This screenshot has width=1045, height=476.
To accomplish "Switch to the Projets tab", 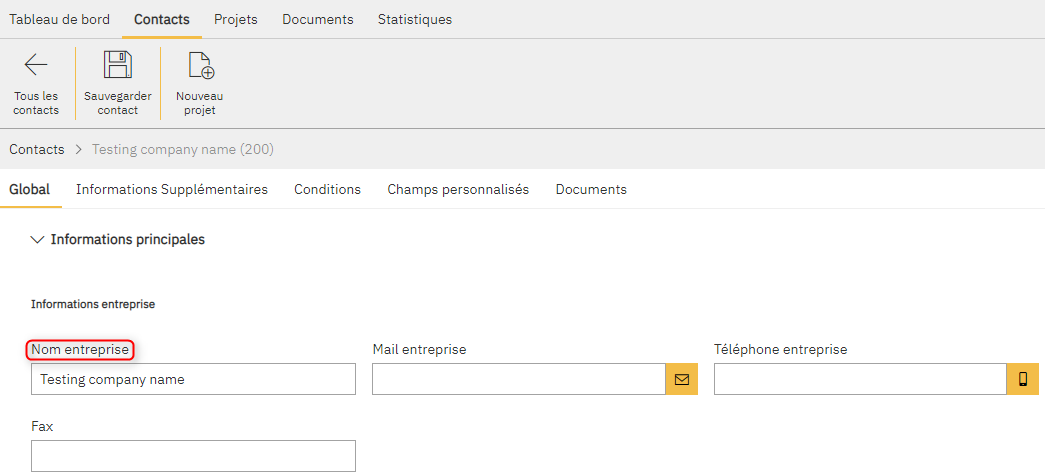I will (236, 19).
